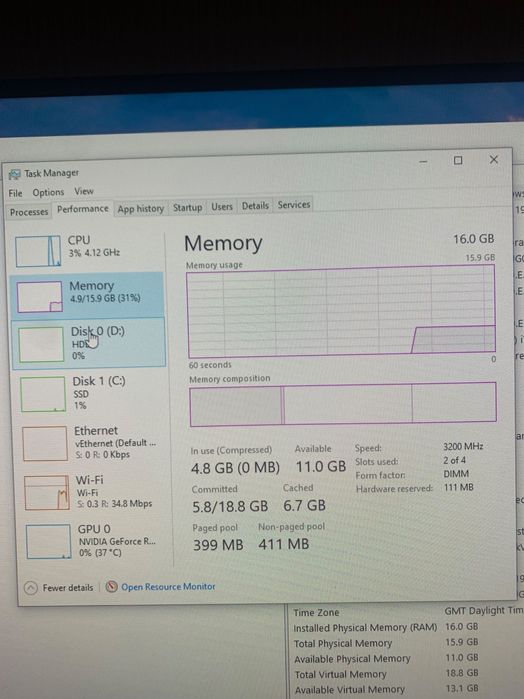524x699 pixels.
Task: Click the Task Manager title bar icon
Action: [x=15, y=174]
